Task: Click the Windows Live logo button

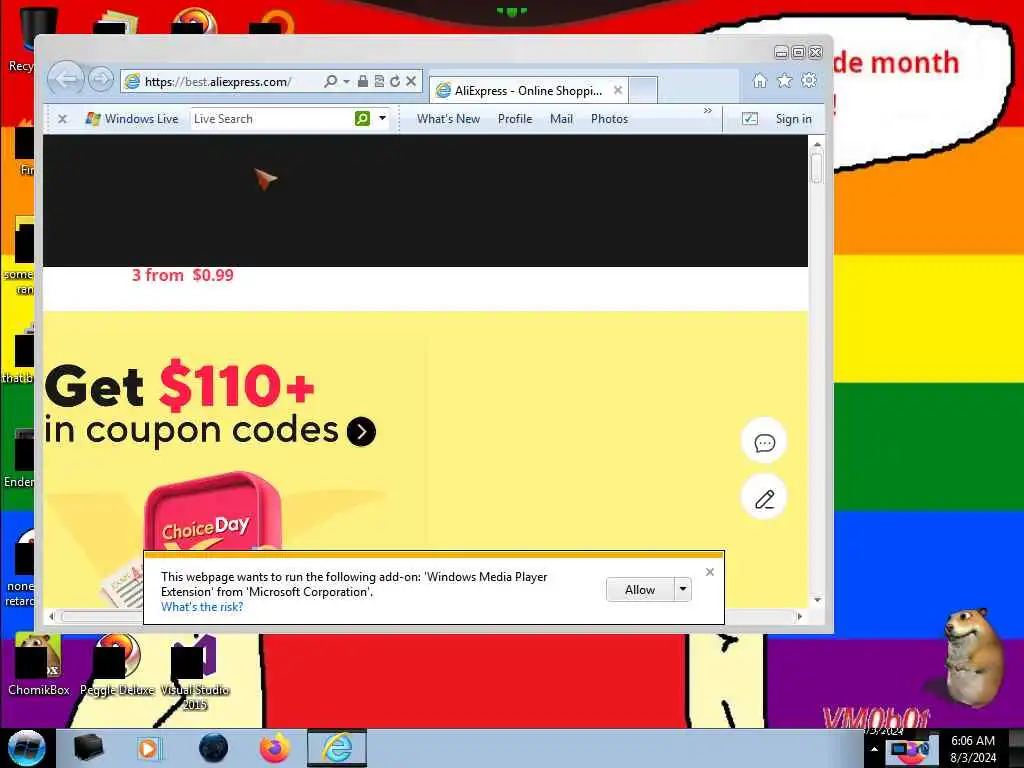Action: (x=132, y=119)
